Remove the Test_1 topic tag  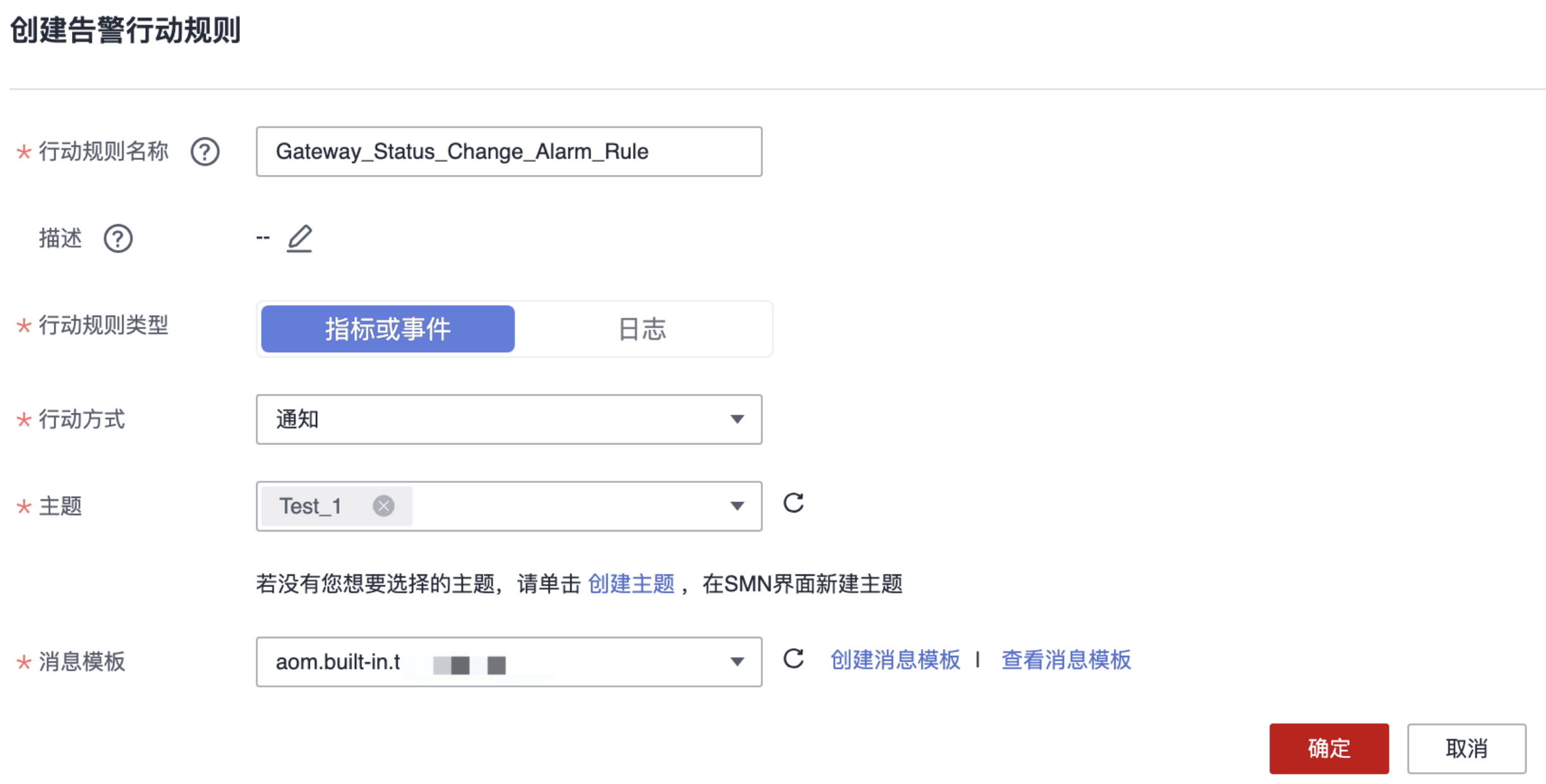click(x=383, y=506)
